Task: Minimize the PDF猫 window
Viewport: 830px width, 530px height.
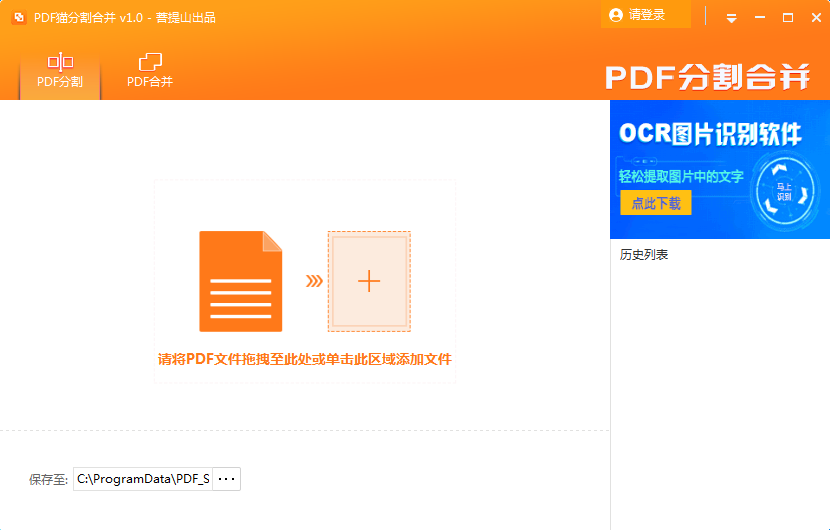Action: (760, 17)
